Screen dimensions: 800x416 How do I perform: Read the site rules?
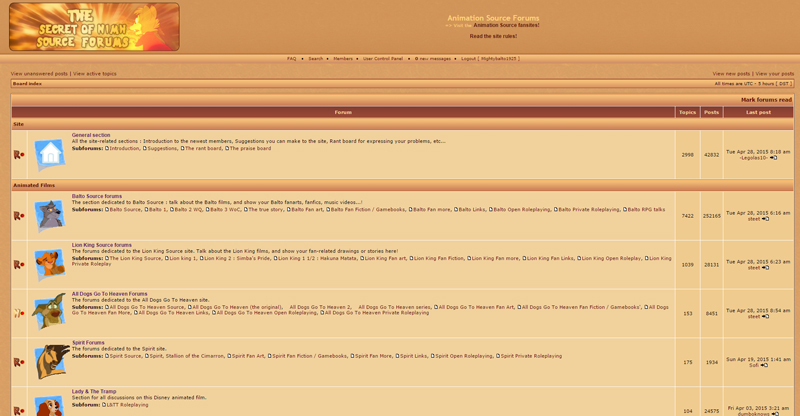[x=493, y=36]
